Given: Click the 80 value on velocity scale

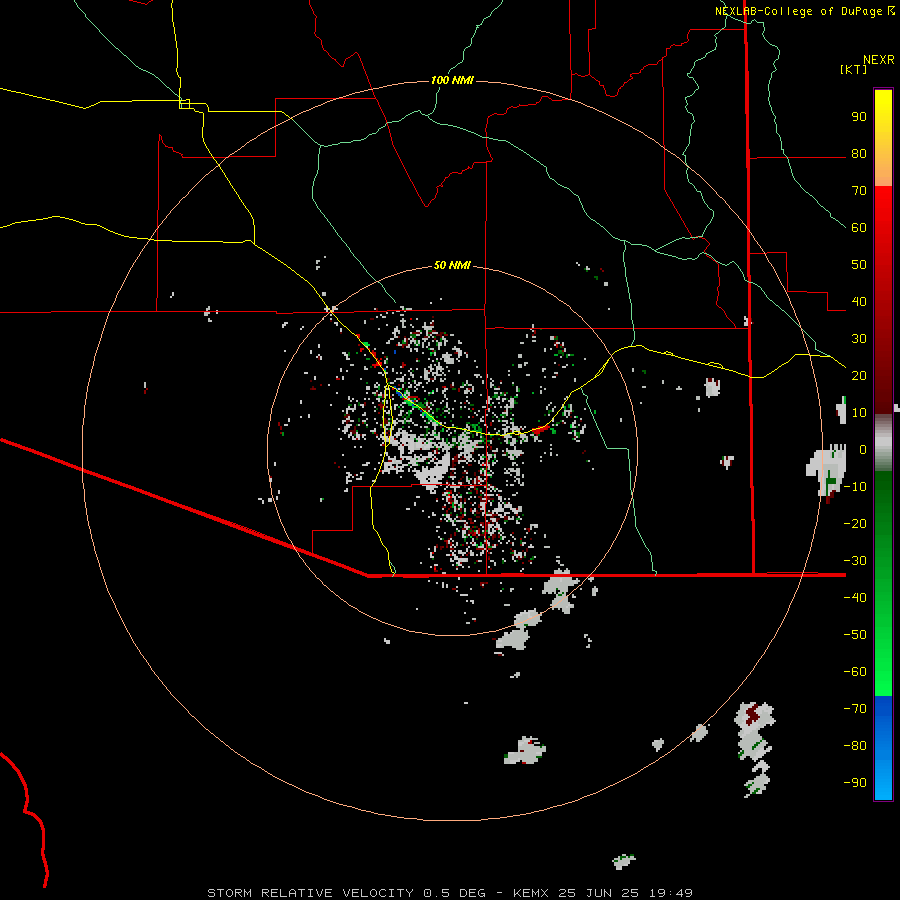Looking at the screenshot, I should (x=859, y=154).
